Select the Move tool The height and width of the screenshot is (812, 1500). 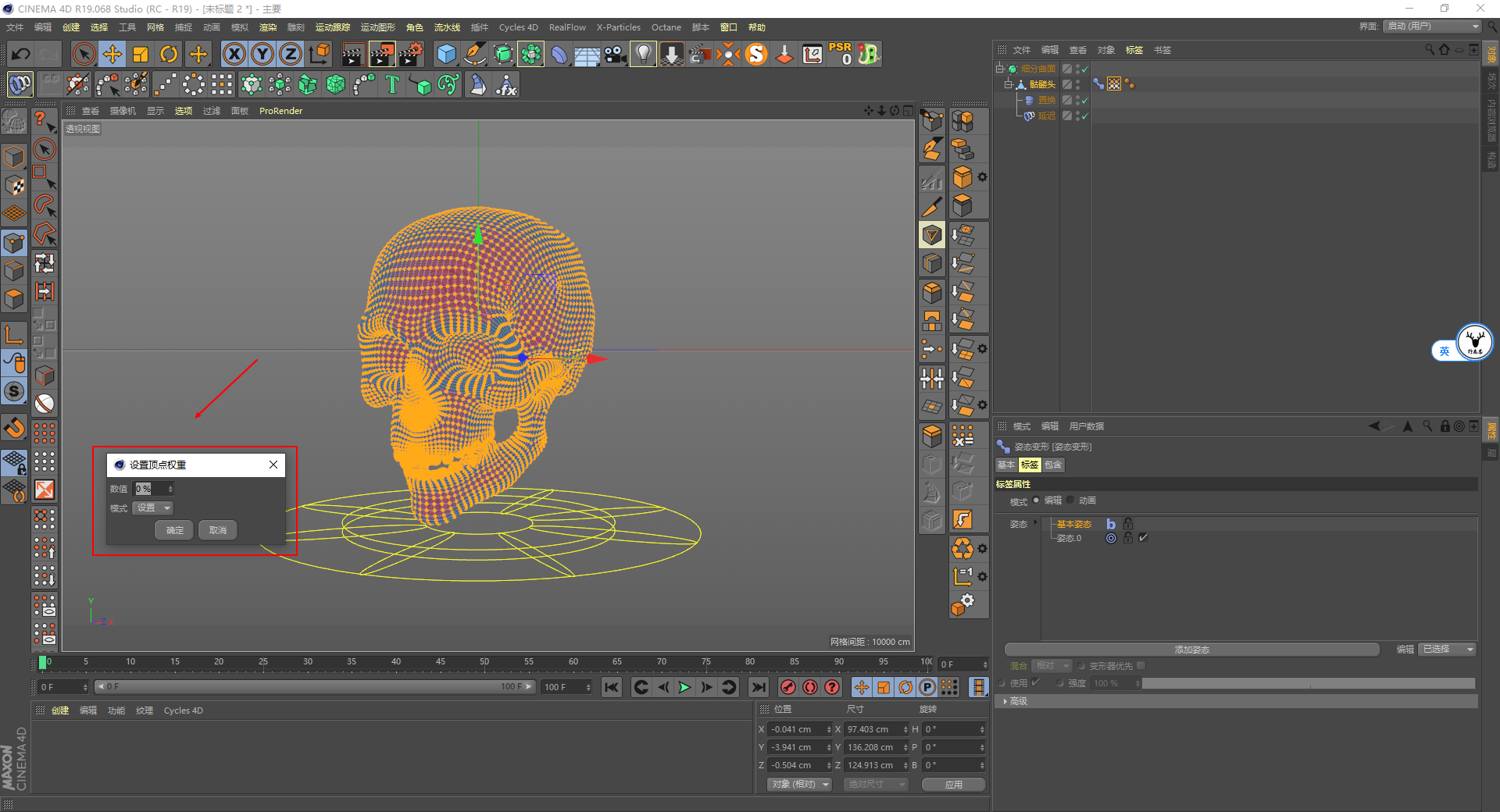pos(112,54)
